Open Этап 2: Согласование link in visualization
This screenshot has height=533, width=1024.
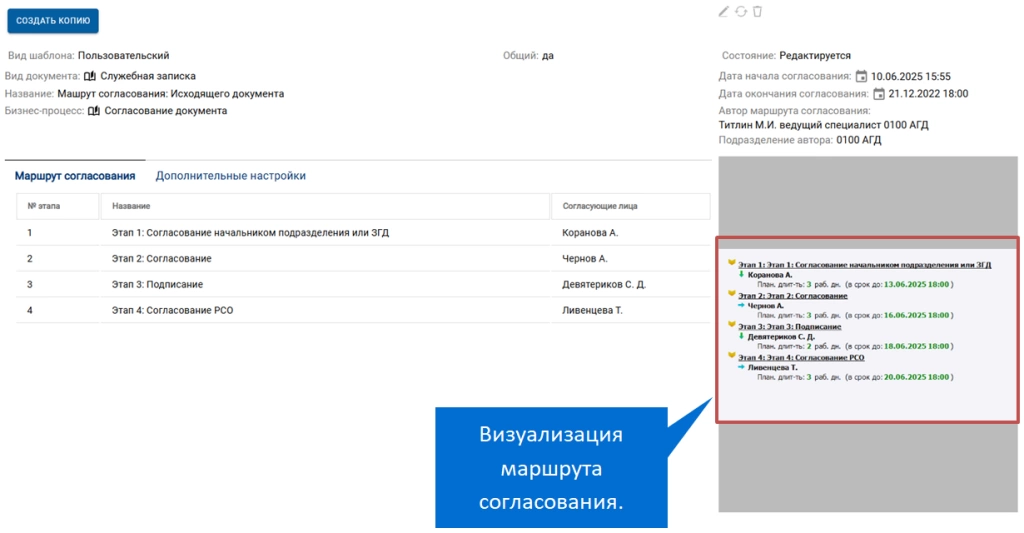tap(792, 296)
